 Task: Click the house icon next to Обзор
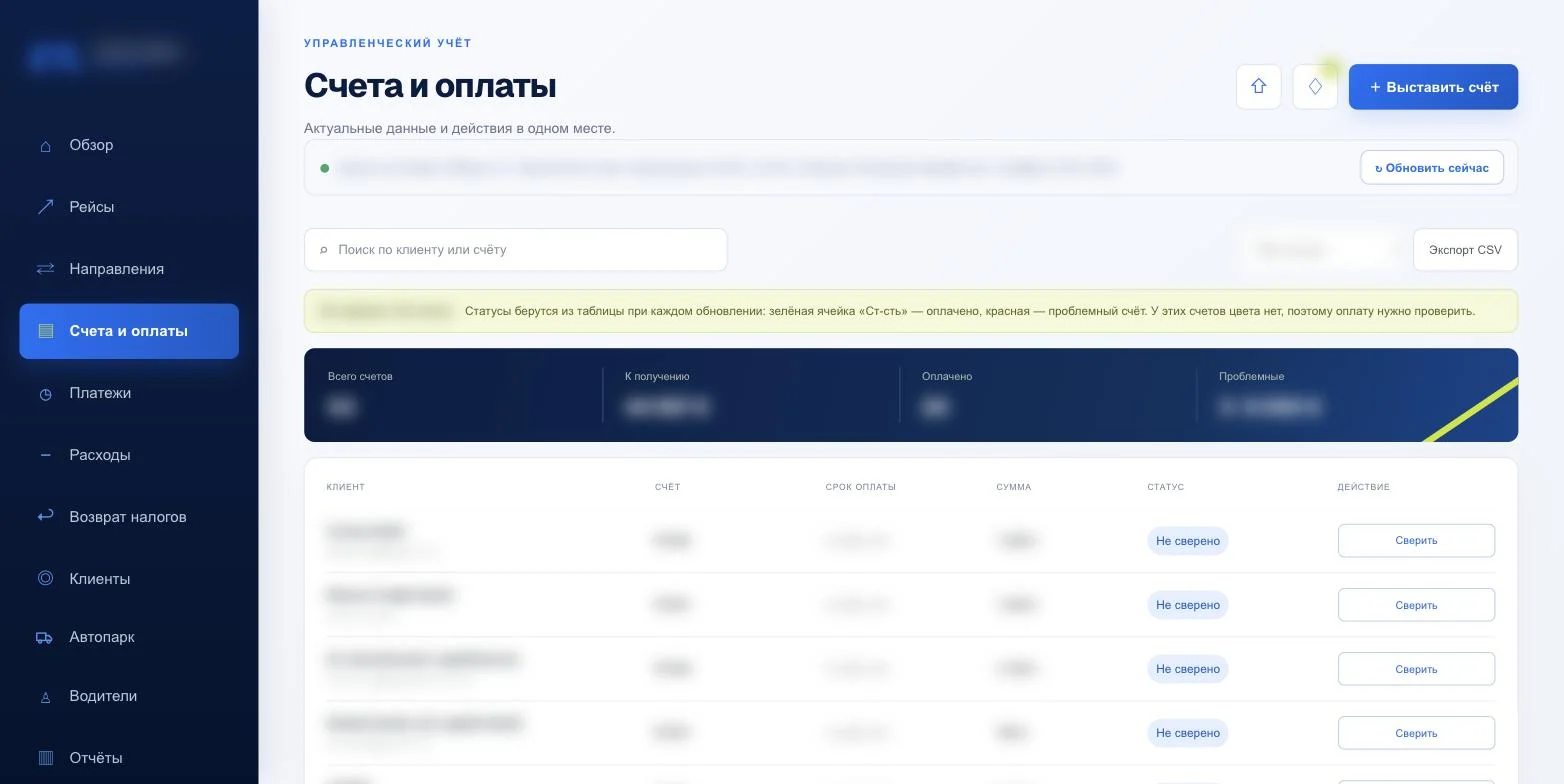coord(45,146)
